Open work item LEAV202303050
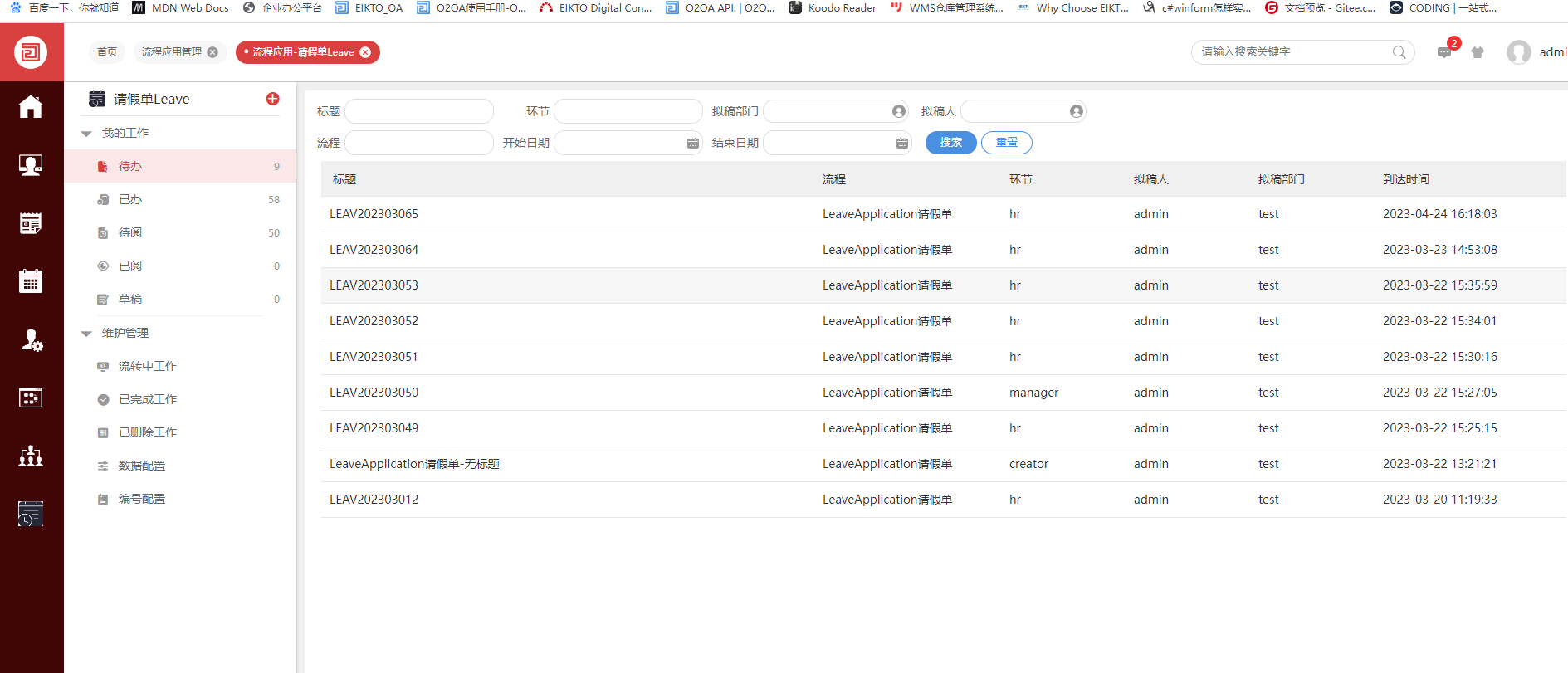This screenshot has height=673, width=1568. [944, 393]
